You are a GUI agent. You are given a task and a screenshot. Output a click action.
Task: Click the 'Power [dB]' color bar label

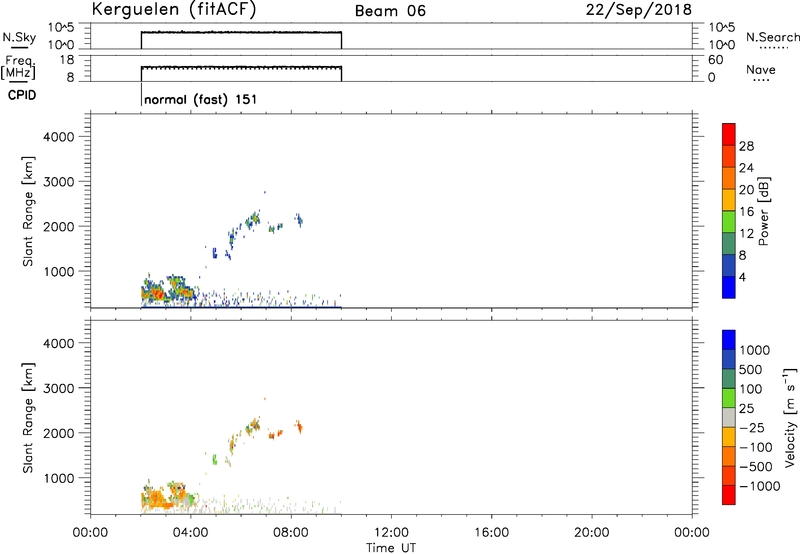click(764, 211)
